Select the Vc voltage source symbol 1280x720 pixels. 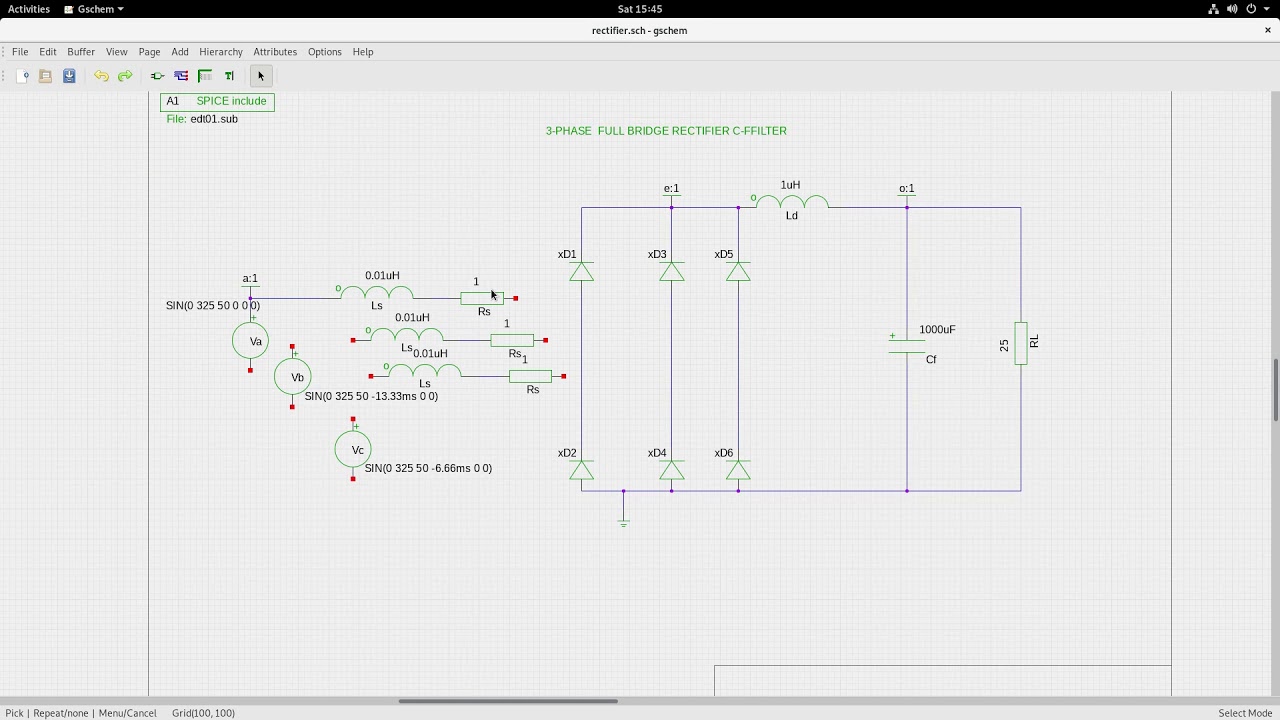[353, 450]
